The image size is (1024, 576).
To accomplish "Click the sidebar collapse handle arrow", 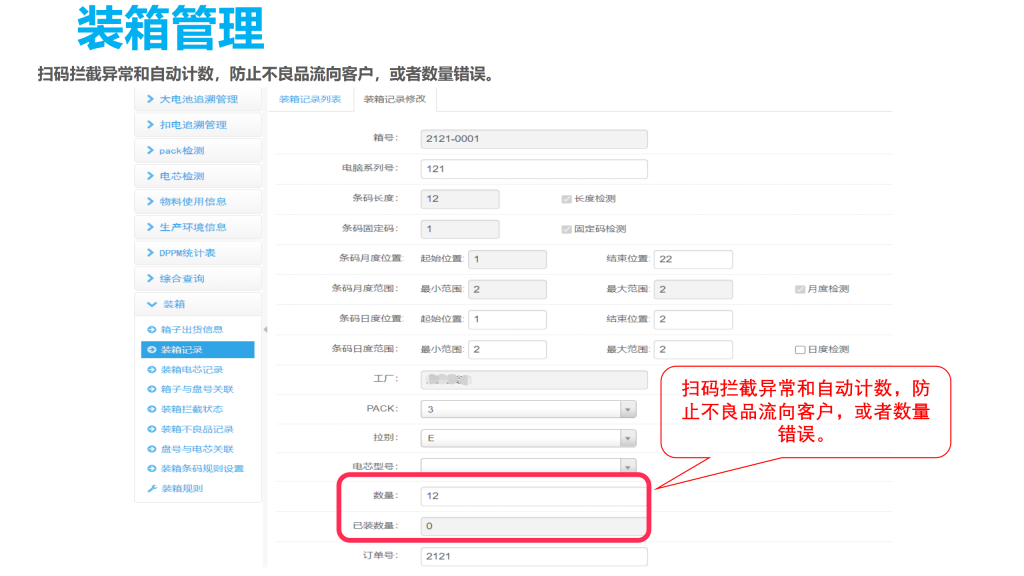I will (265, 329).
